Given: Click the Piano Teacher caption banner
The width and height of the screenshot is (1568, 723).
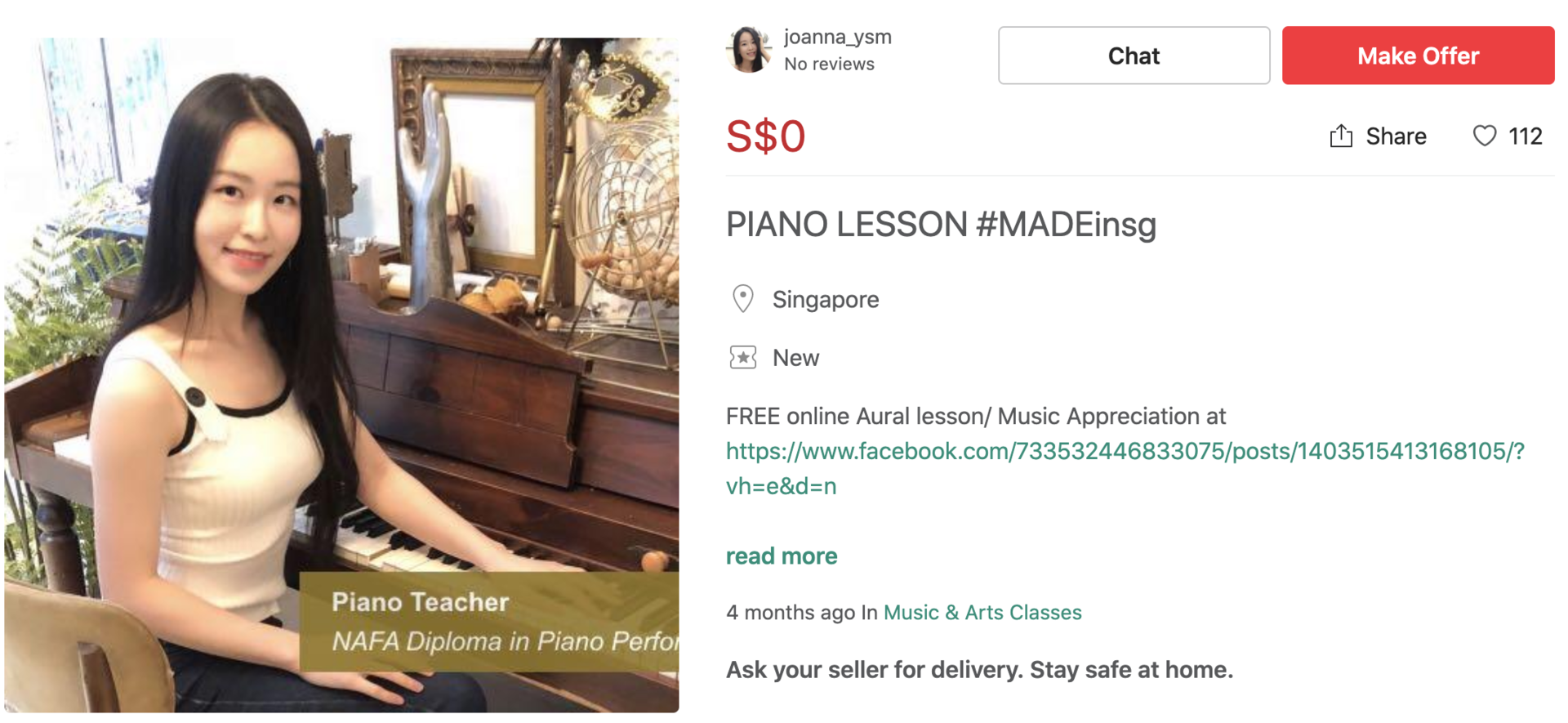Looking at the screenshot, I should tap(489, 622).
